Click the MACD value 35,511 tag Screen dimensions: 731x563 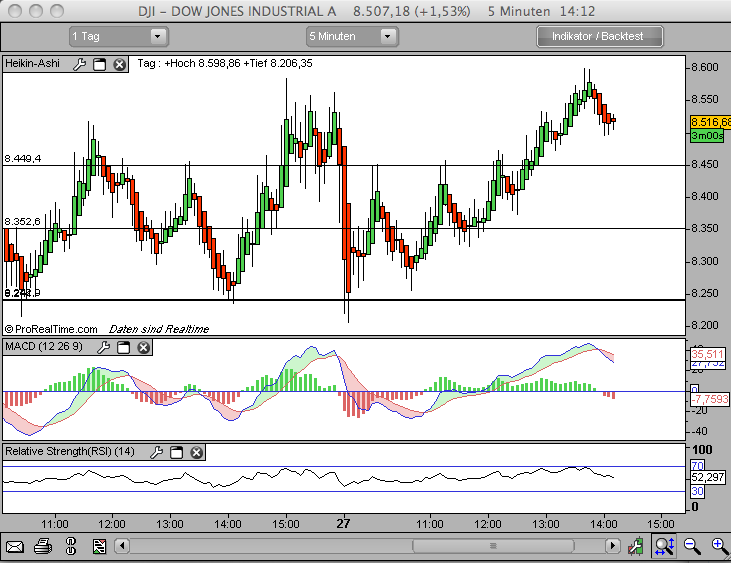pos(708,354)
